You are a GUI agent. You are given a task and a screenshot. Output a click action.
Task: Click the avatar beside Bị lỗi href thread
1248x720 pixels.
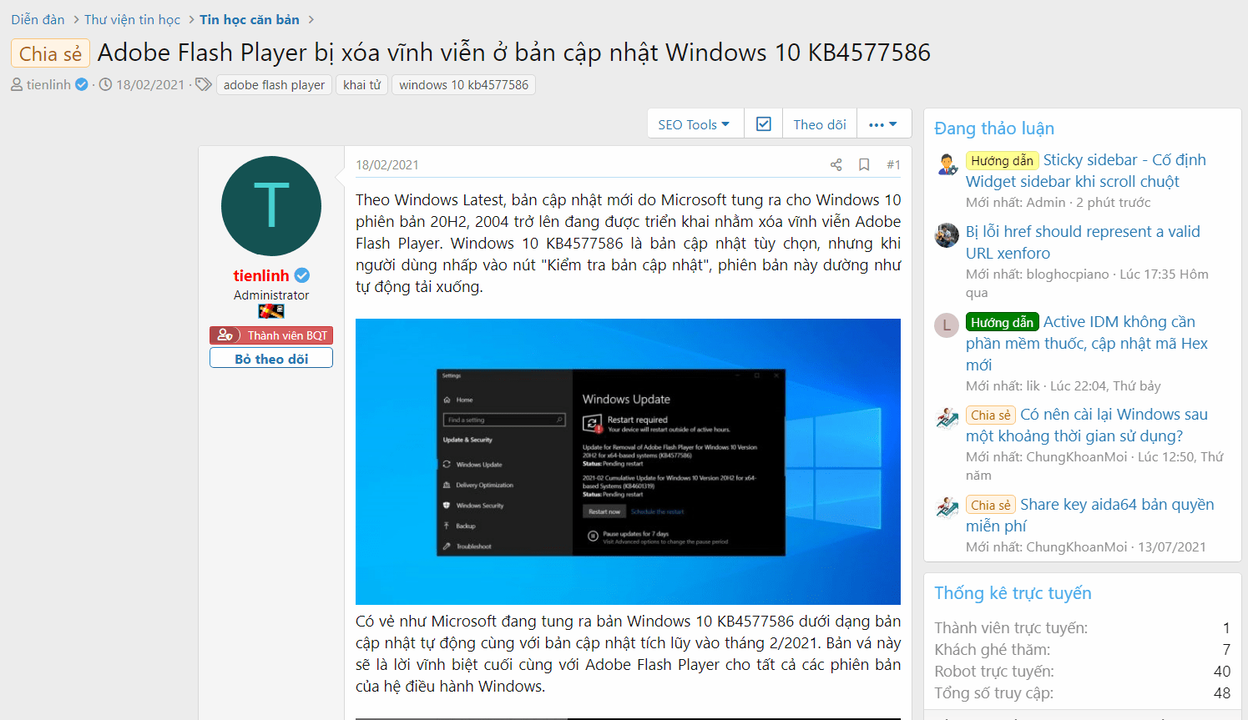coord(947,235)
